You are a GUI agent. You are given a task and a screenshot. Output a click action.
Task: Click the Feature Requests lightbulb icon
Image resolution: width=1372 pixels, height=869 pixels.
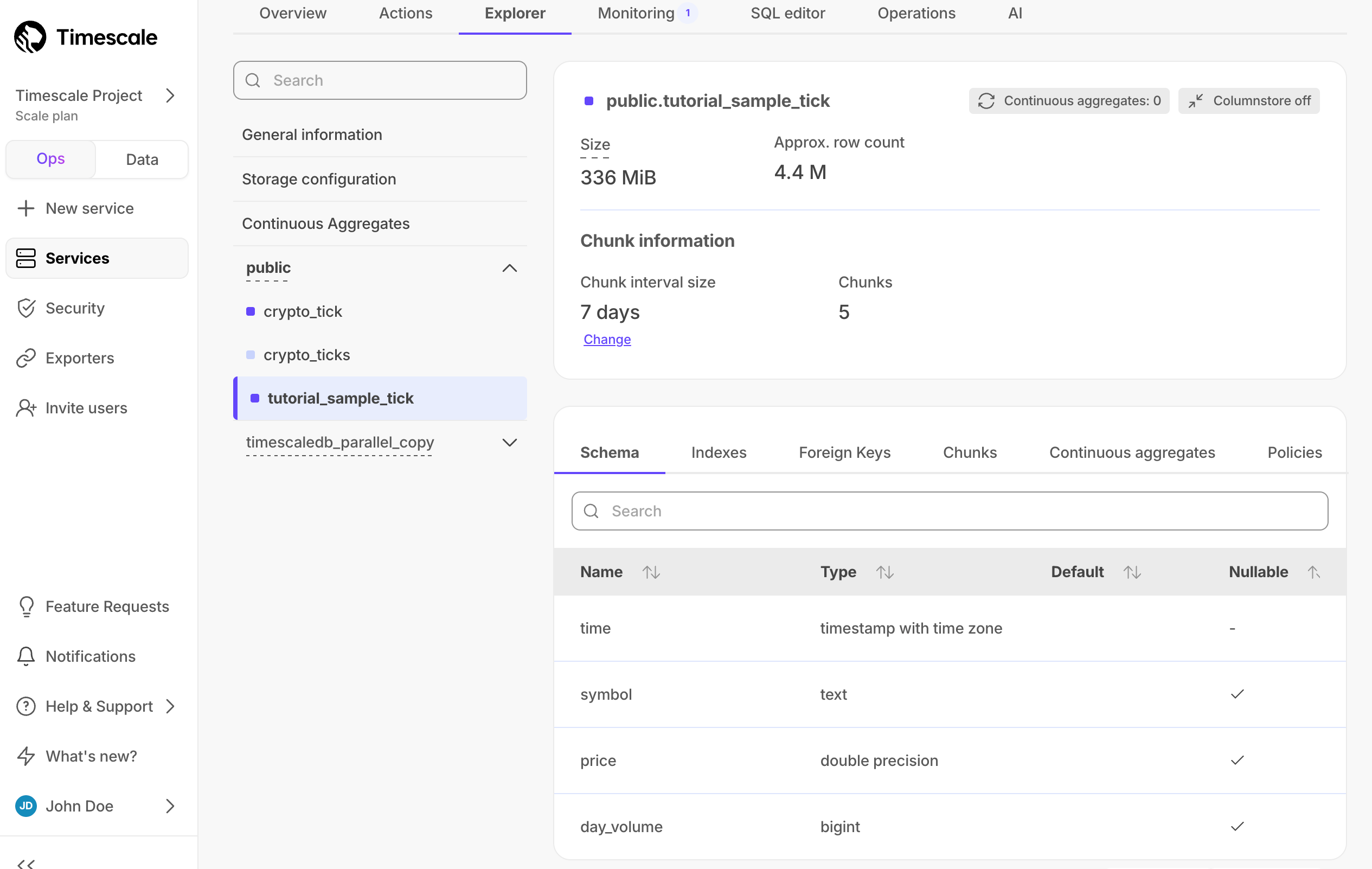click(x=26, y=606)
